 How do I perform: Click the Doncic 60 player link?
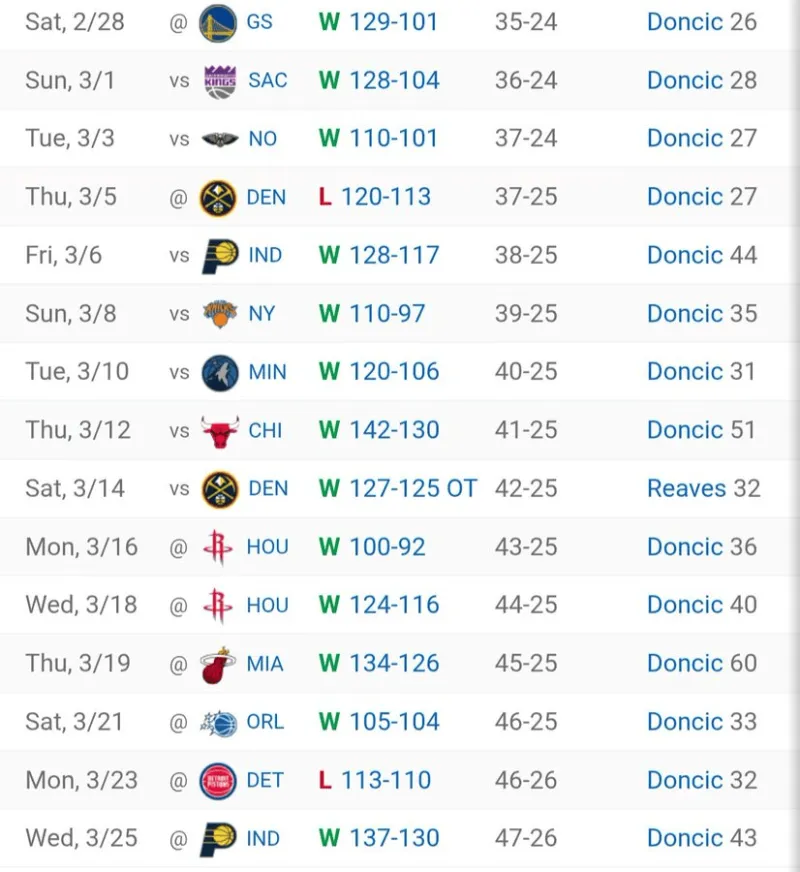click(701, 664)
